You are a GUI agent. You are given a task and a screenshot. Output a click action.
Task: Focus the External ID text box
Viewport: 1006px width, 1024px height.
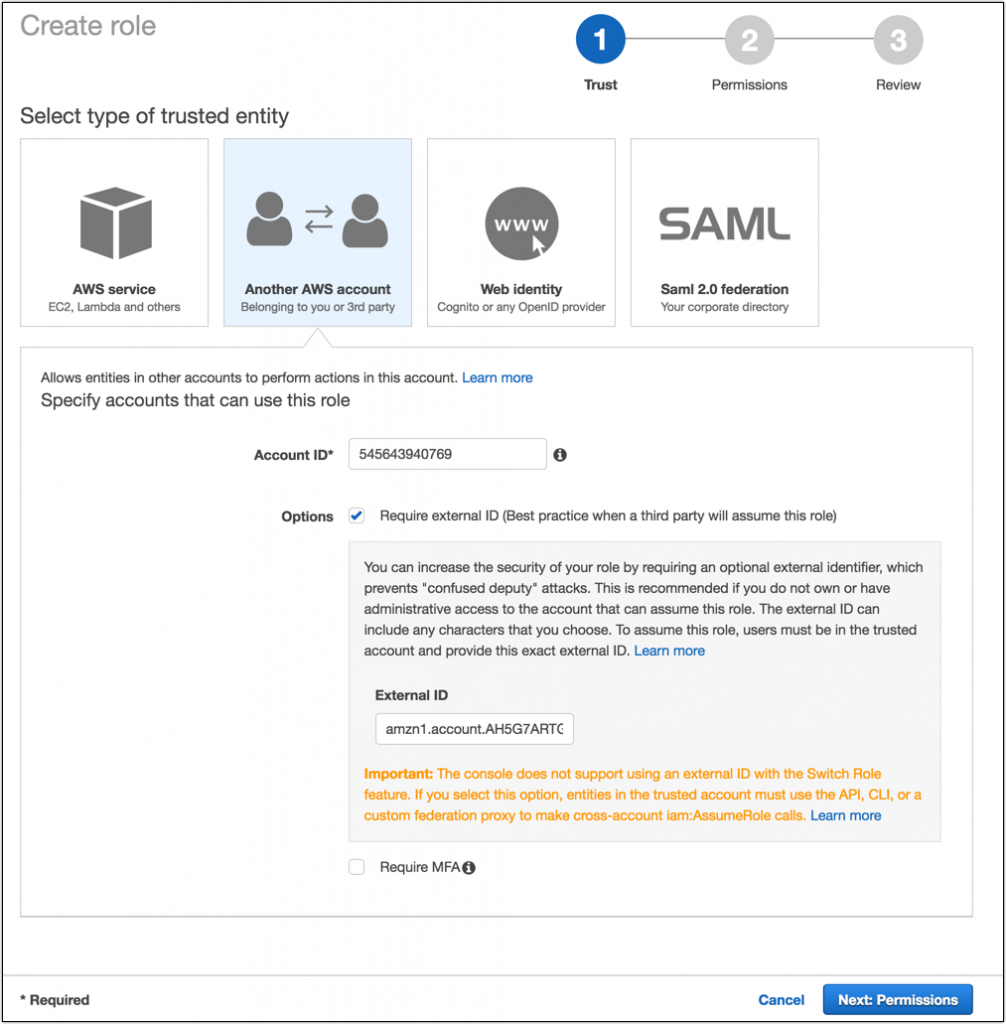pos(474,729)
